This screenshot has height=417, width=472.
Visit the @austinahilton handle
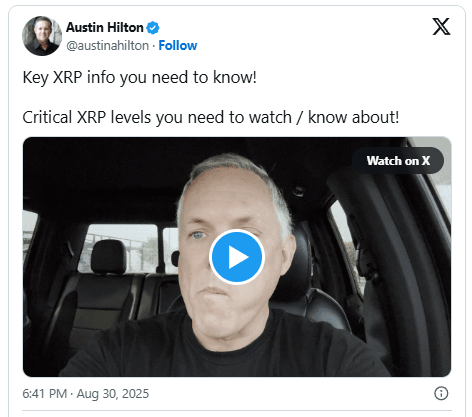[x=107, y=46]
